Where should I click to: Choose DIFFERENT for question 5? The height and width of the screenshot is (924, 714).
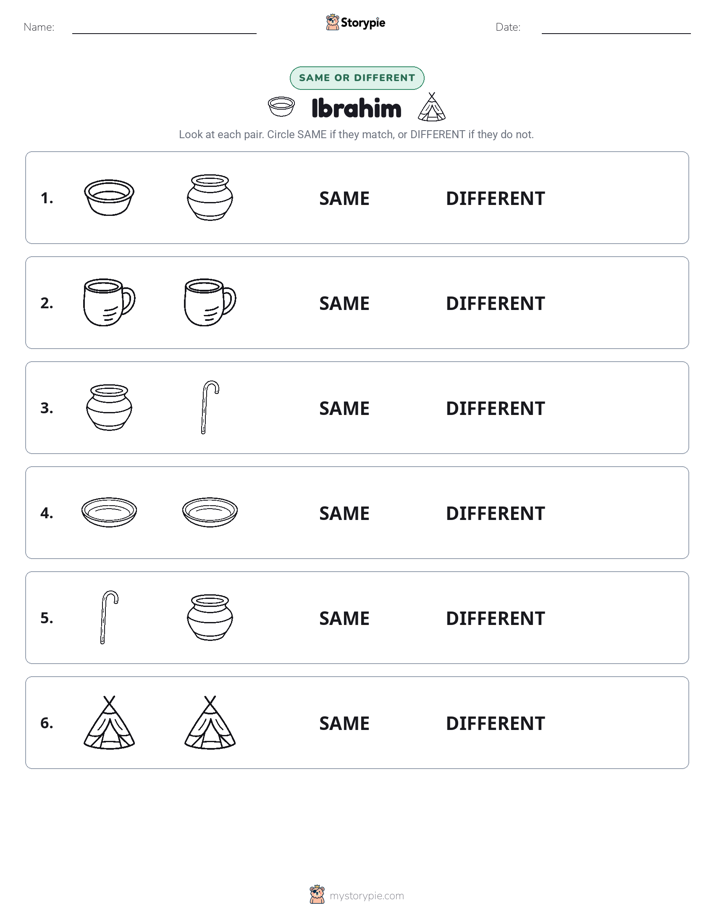495,618
